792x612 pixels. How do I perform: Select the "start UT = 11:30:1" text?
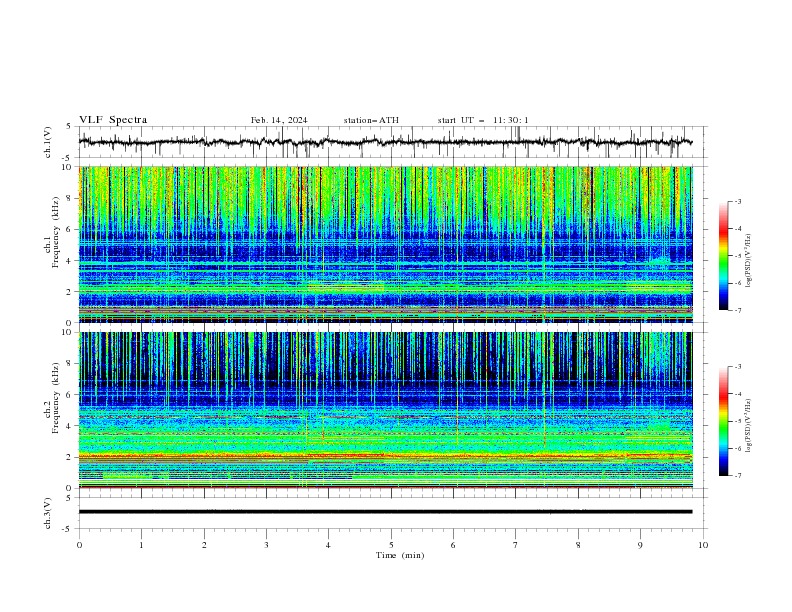(483, 120)
